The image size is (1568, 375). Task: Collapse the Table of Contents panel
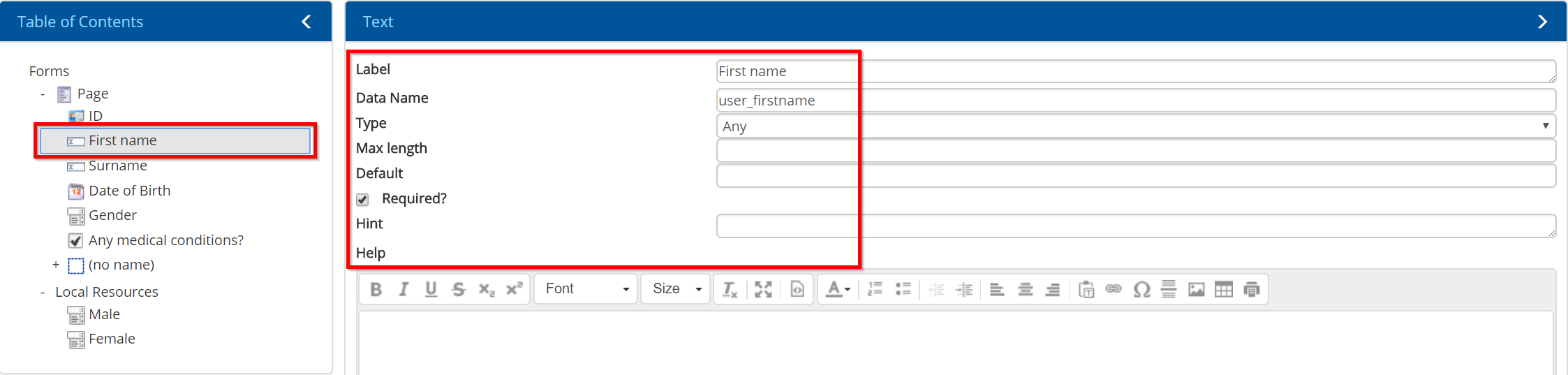pos(306,22)
